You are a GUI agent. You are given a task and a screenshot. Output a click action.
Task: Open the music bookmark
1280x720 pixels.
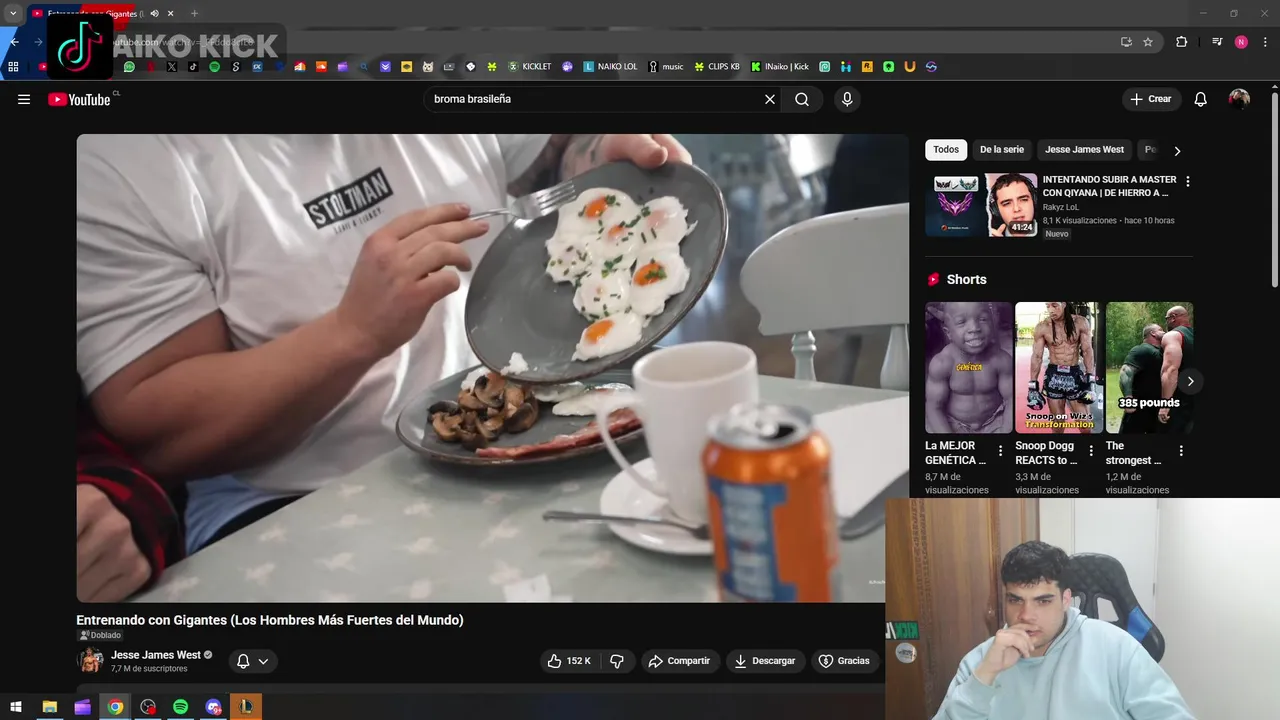tap(666, 67)
